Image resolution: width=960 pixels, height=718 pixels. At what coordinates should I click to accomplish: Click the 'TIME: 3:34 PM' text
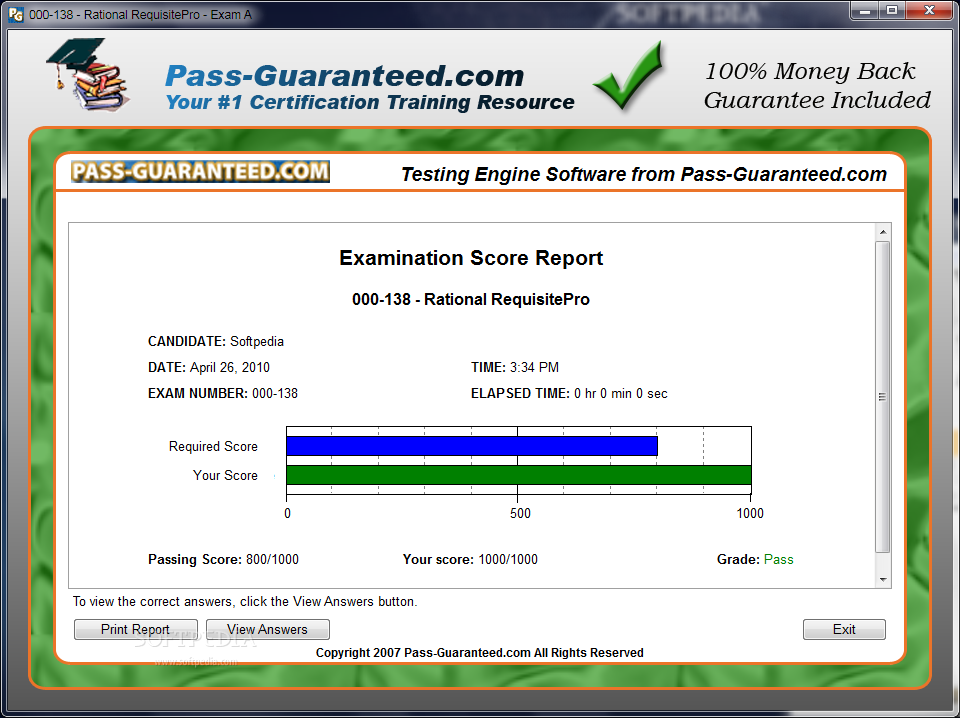tap(515, 367)
